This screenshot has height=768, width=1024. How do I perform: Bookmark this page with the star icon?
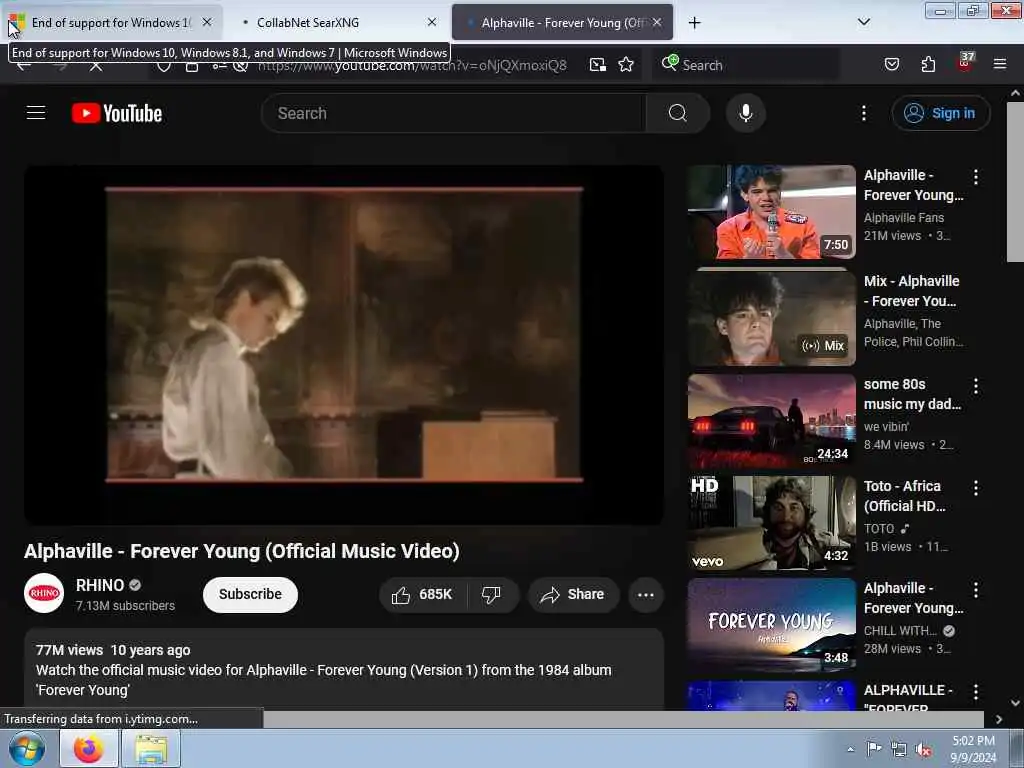[626, 65]
